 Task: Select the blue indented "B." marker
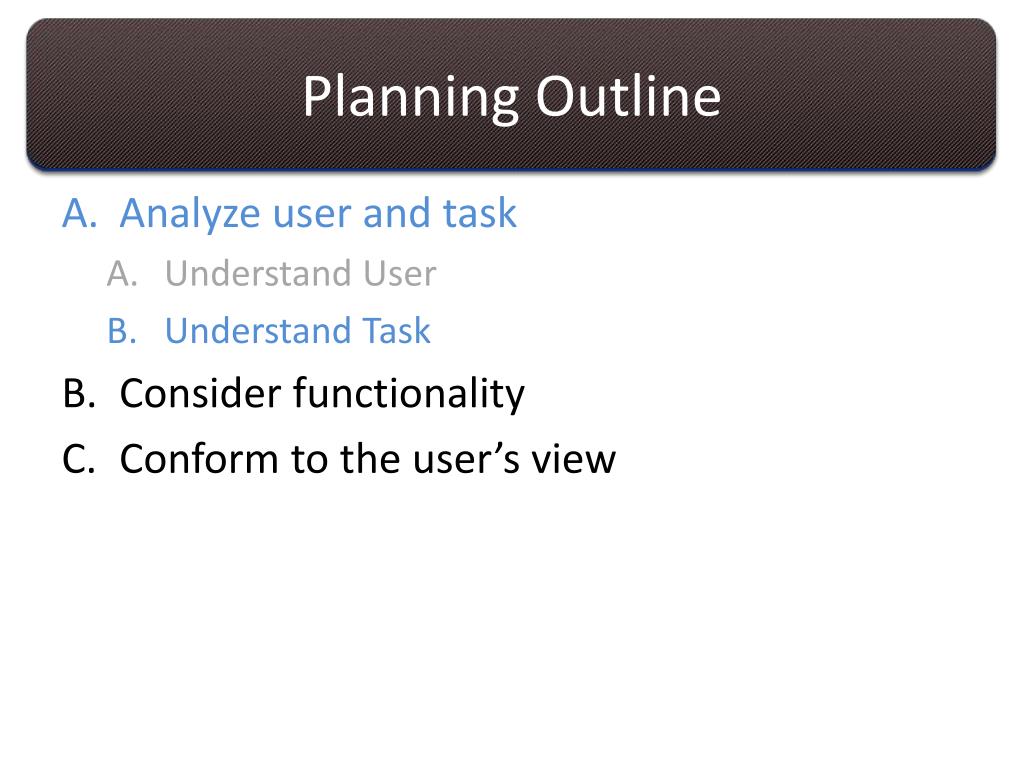pyautogui.click(x=122, y=330)
